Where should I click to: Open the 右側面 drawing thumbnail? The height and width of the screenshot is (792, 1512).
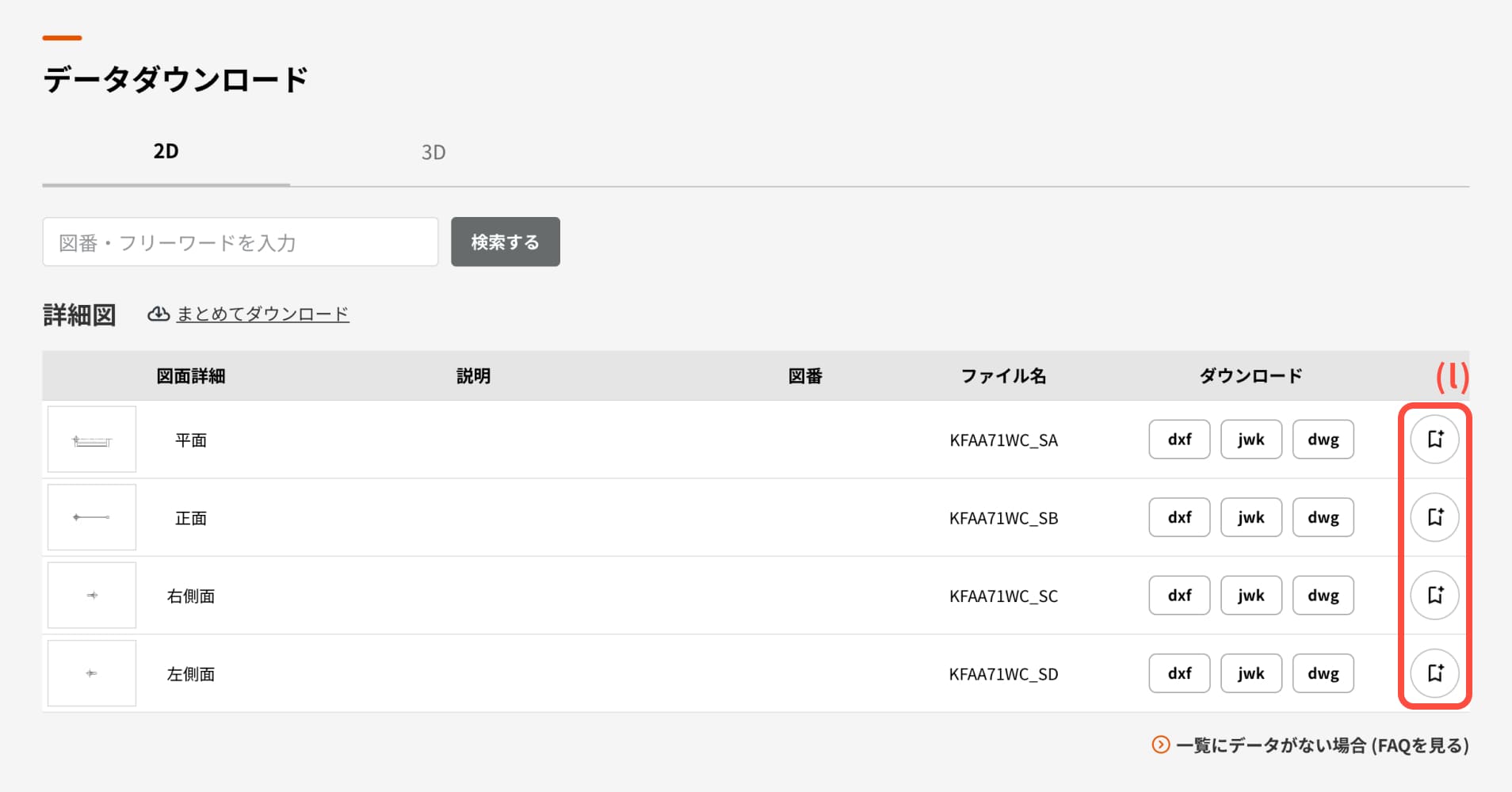(92, 596)
